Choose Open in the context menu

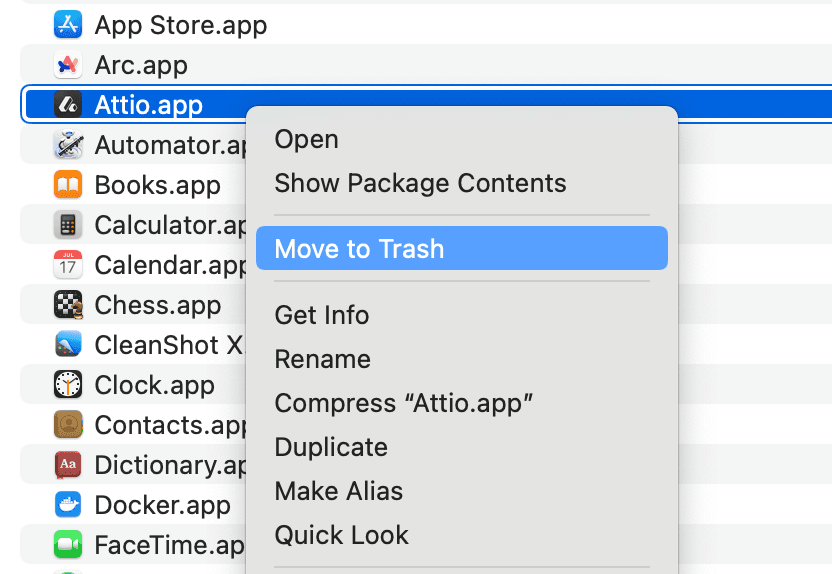click(x=306, y=140)
